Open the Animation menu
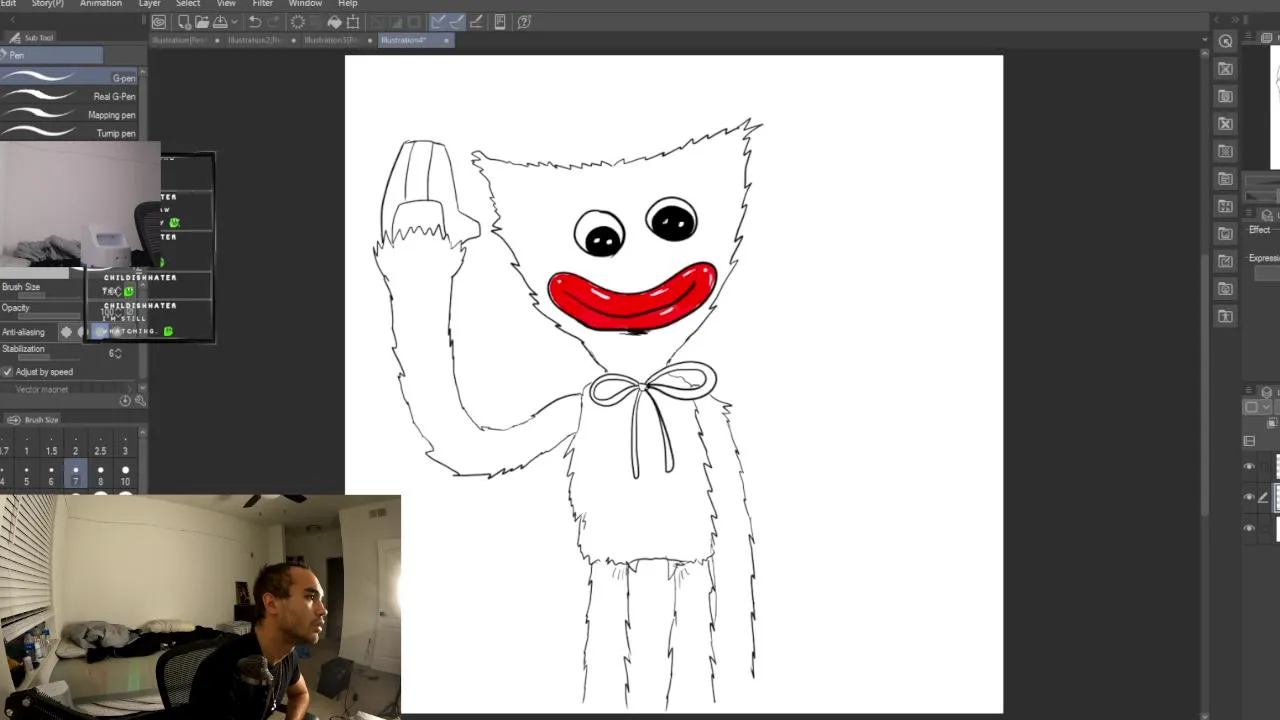 pyautogui.click(x=101, y=4)
